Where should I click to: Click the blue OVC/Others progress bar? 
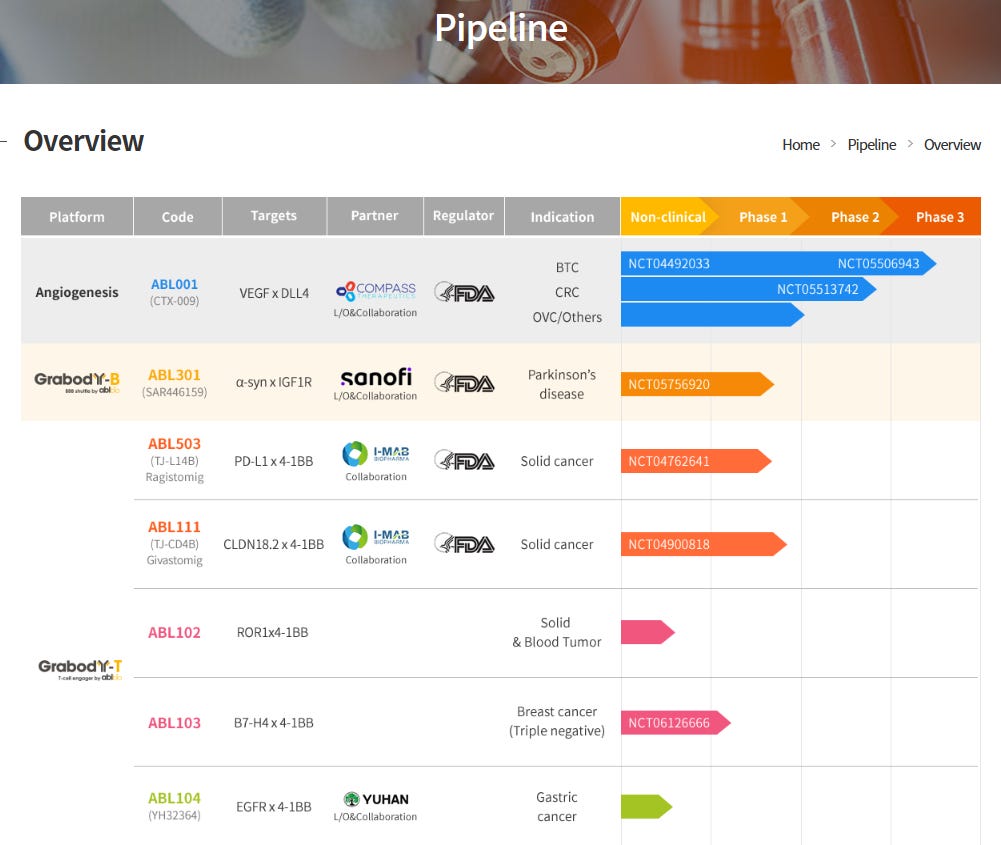(712, 315)
